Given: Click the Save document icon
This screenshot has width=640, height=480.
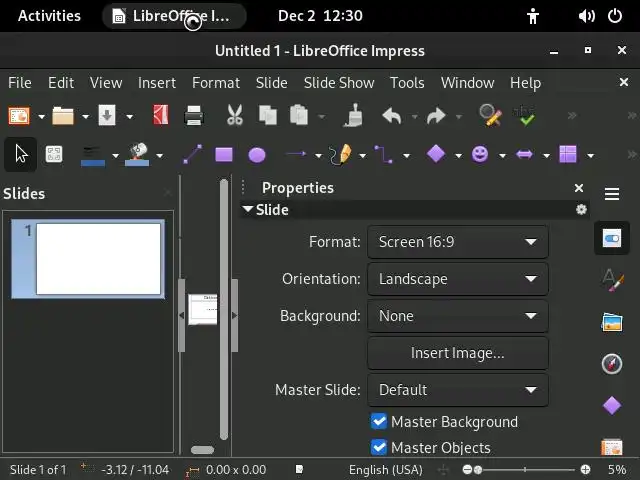Looking at the screenshot, I should [x=107, y=116].
